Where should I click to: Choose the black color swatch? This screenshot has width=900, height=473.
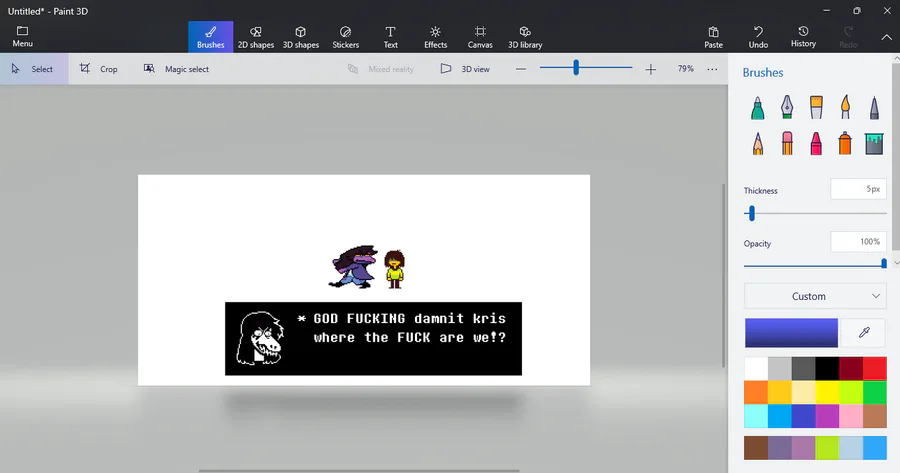[827, 369]
